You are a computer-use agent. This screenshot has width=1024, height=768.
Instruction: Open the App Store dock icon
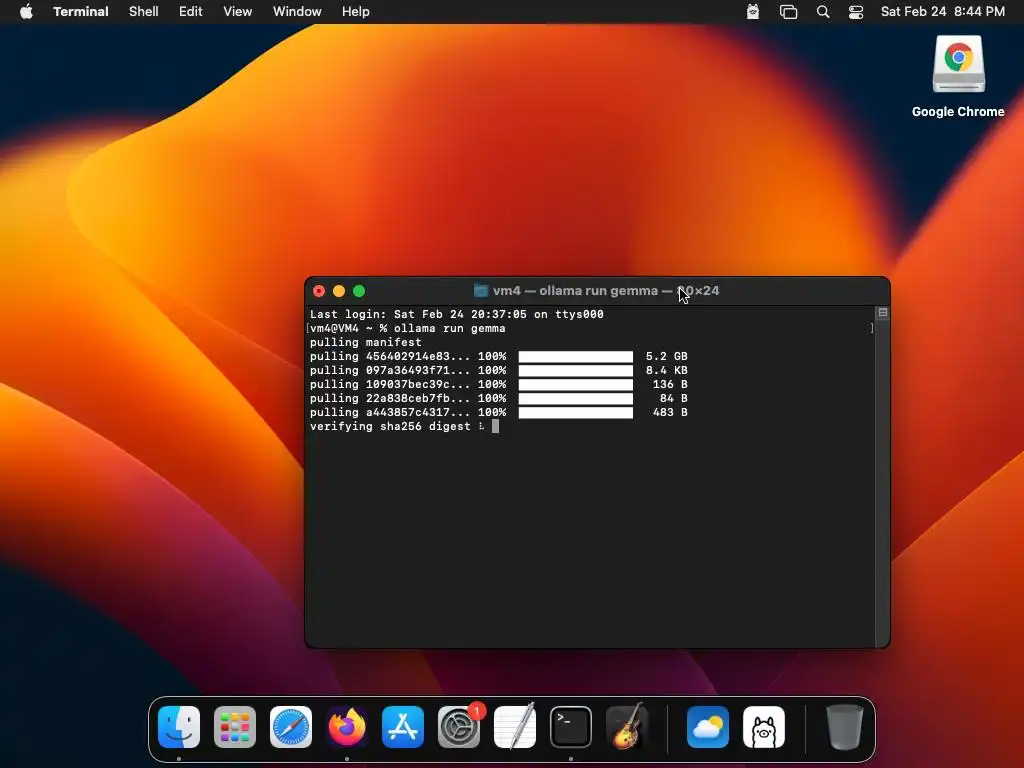[403, 727]
